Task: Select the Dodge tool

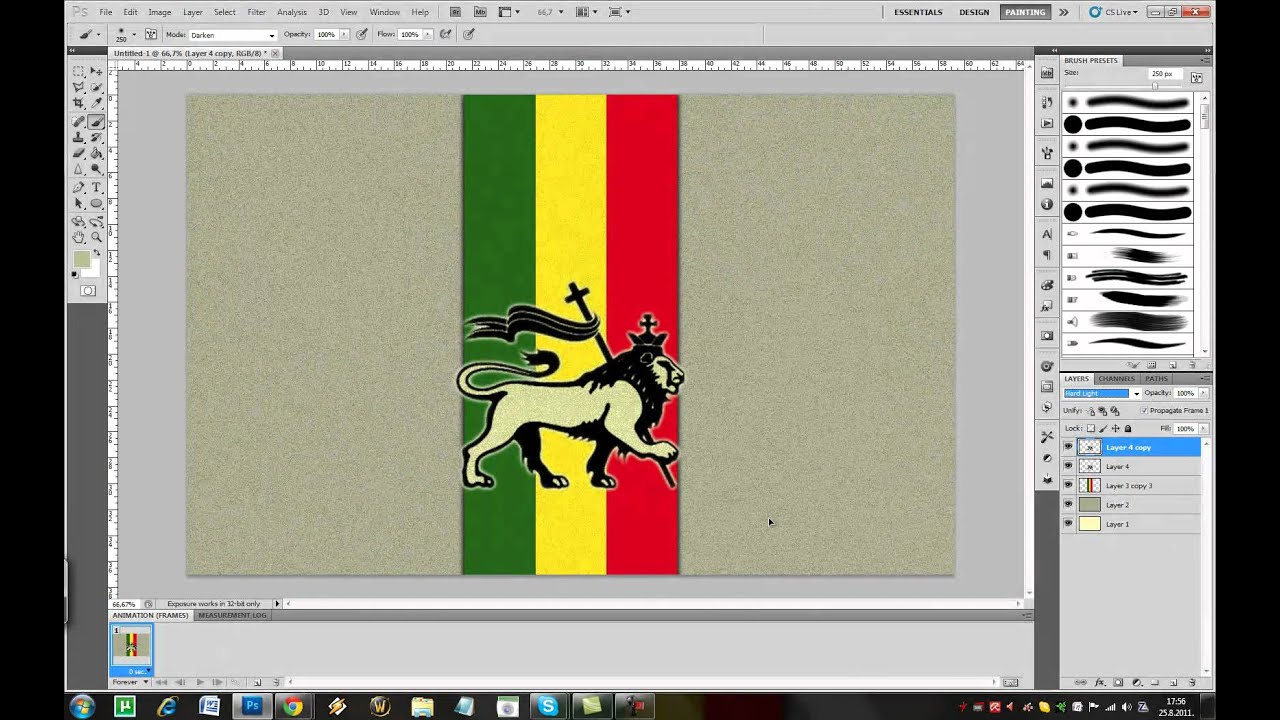Action: pos(96,169)
